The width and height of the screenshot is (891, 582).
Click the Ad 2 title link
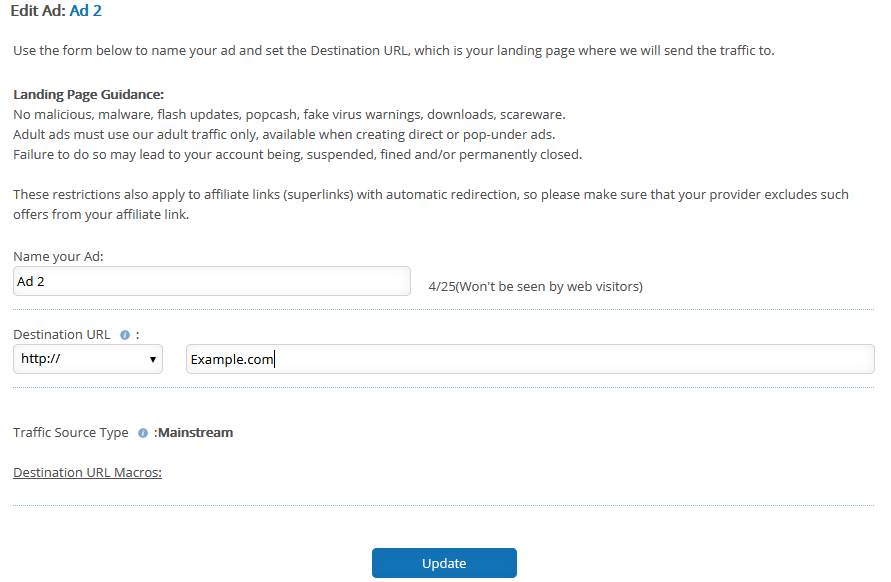(x=86, y=11)
